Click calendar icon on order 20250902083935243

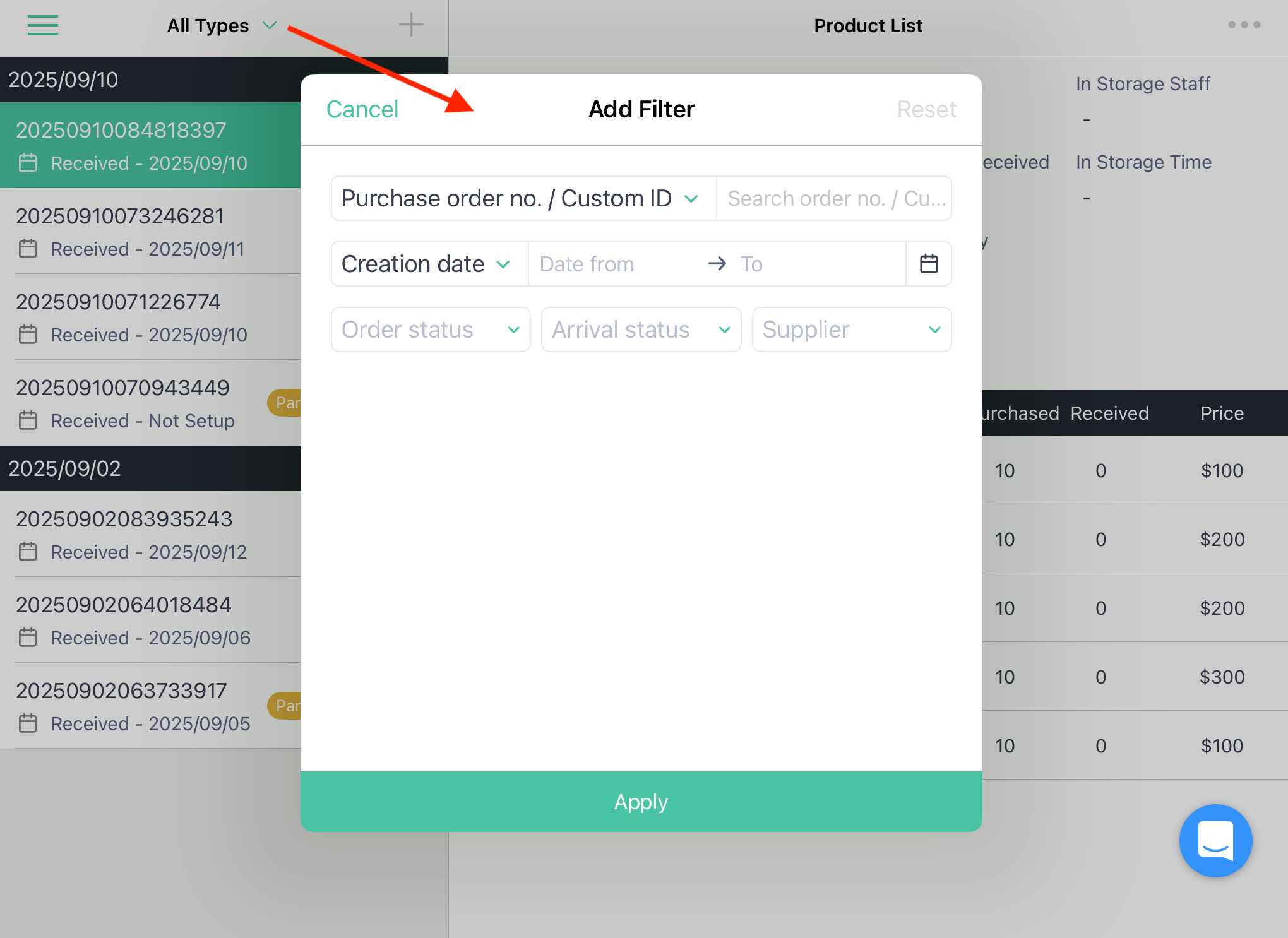tap(28, 552)
